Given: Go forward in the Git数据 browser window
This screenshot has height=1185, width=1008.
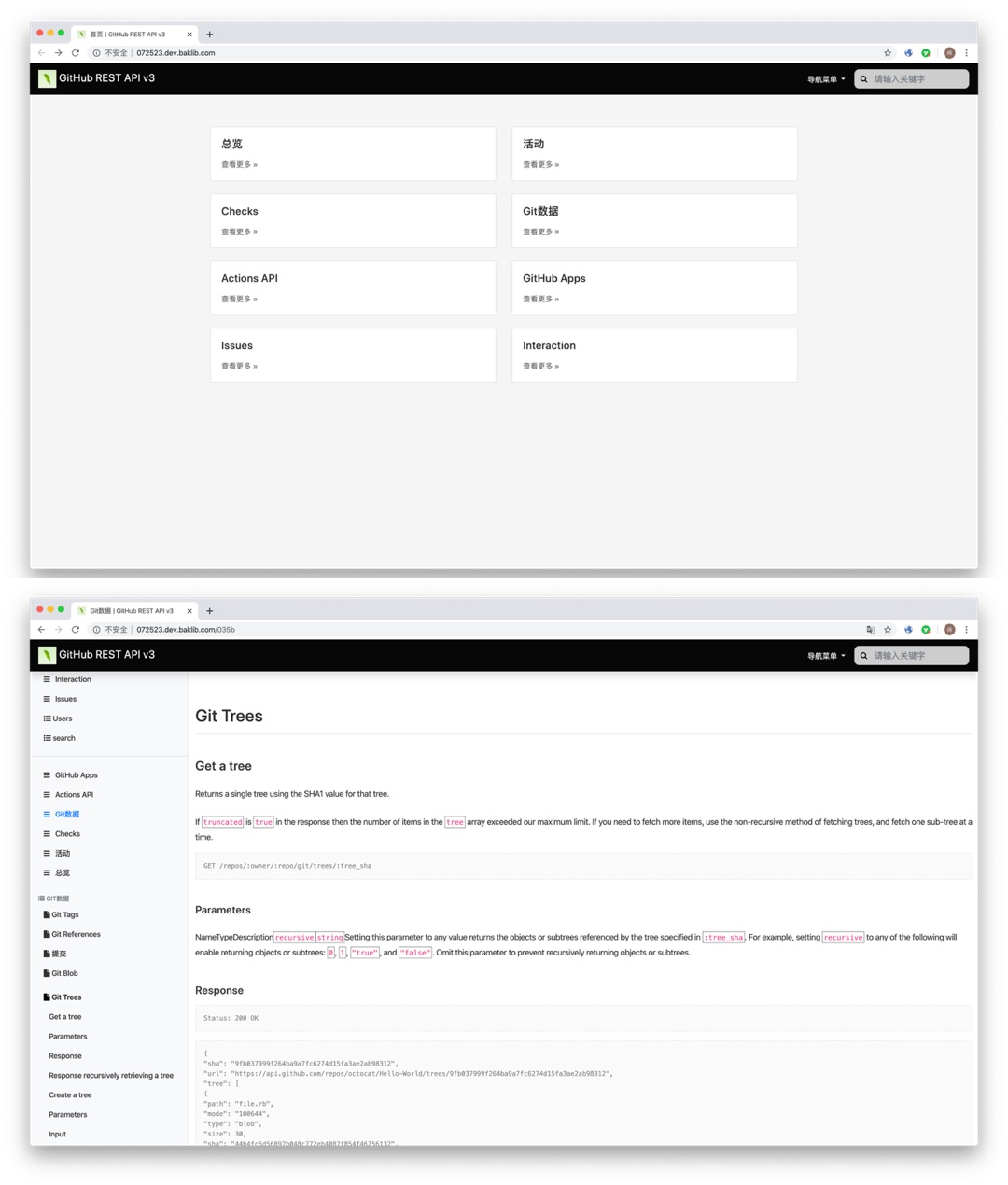Looking at the screenshot, I should coord(58,630).
